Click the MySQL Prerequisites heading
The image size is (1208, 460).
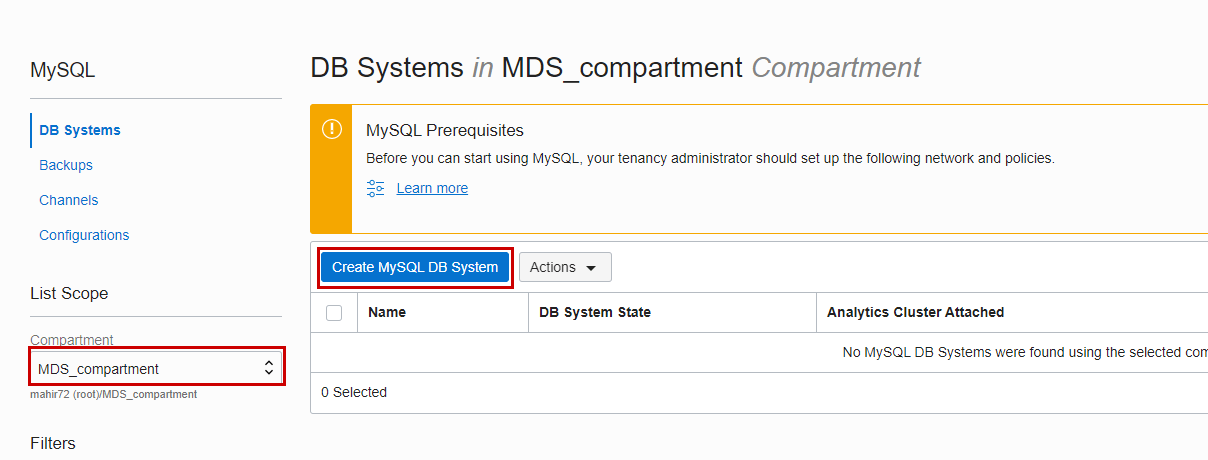pyautogui.click(x=445, y=130)
